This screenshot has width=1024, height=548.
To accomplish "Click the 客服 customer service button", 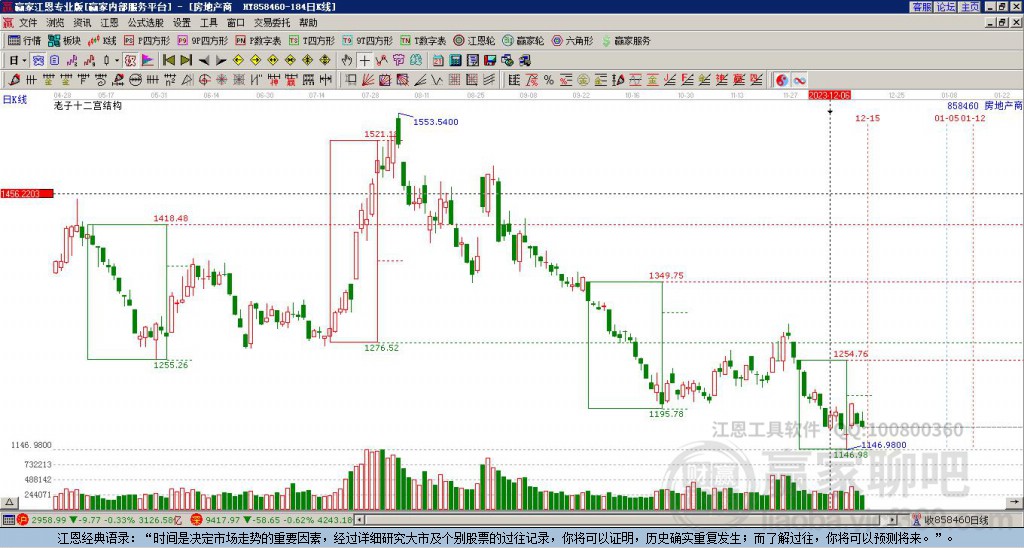I will pos(921,7).
